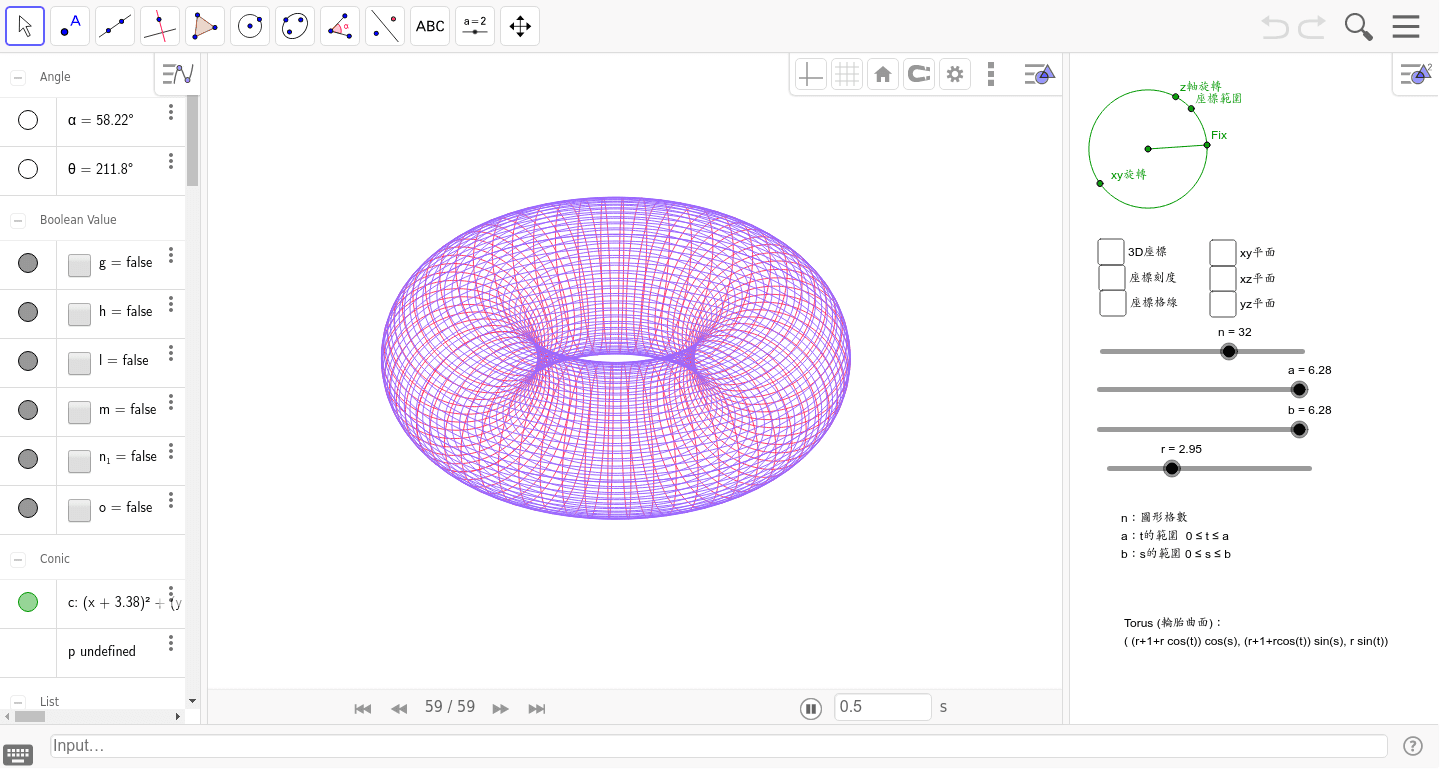Enable the 3D座標 checkbox
The image size is (1440, 769).
(1110, 251)
